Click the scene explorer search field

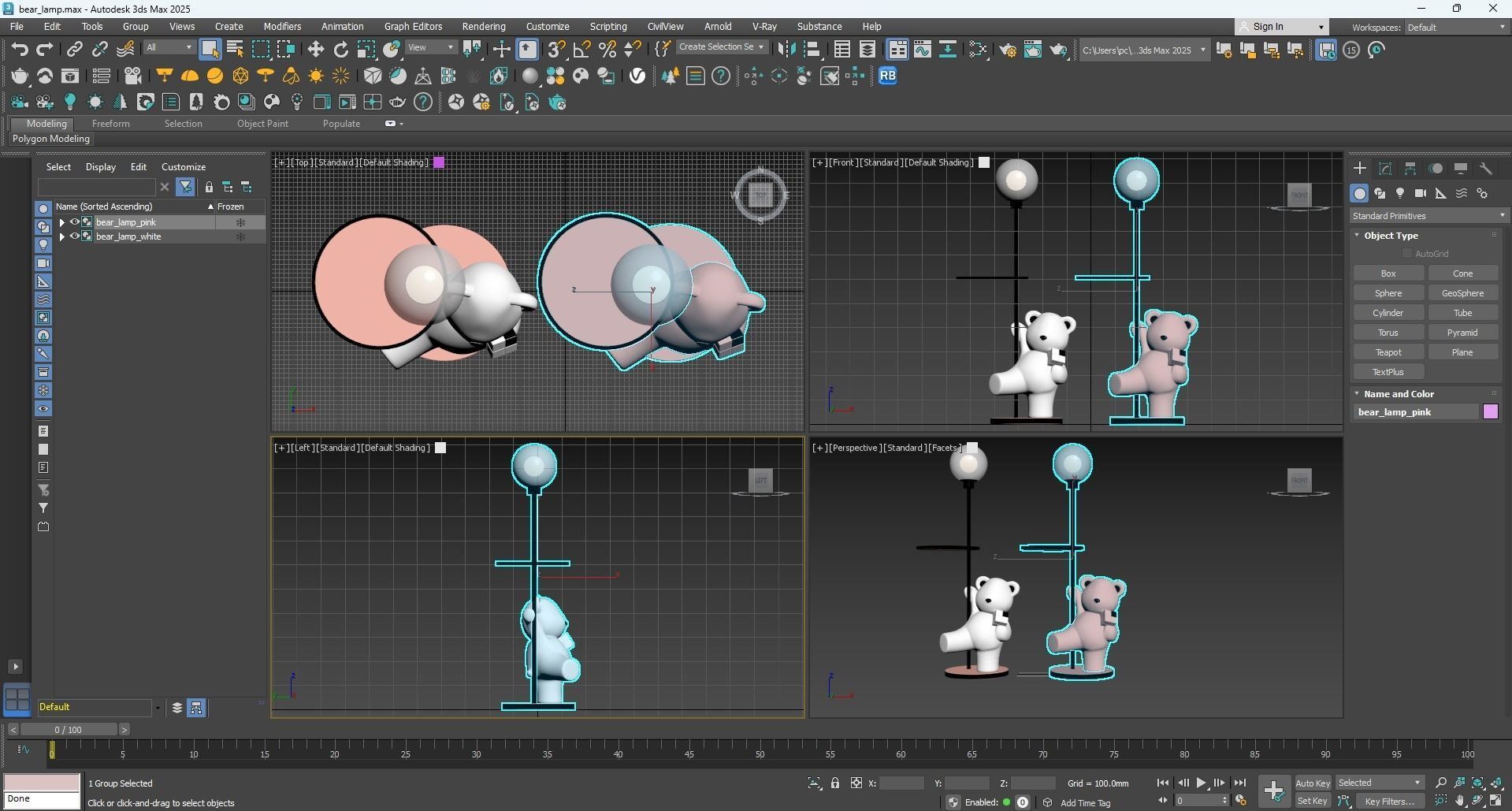pyautogui.click(x=96, y=187)
